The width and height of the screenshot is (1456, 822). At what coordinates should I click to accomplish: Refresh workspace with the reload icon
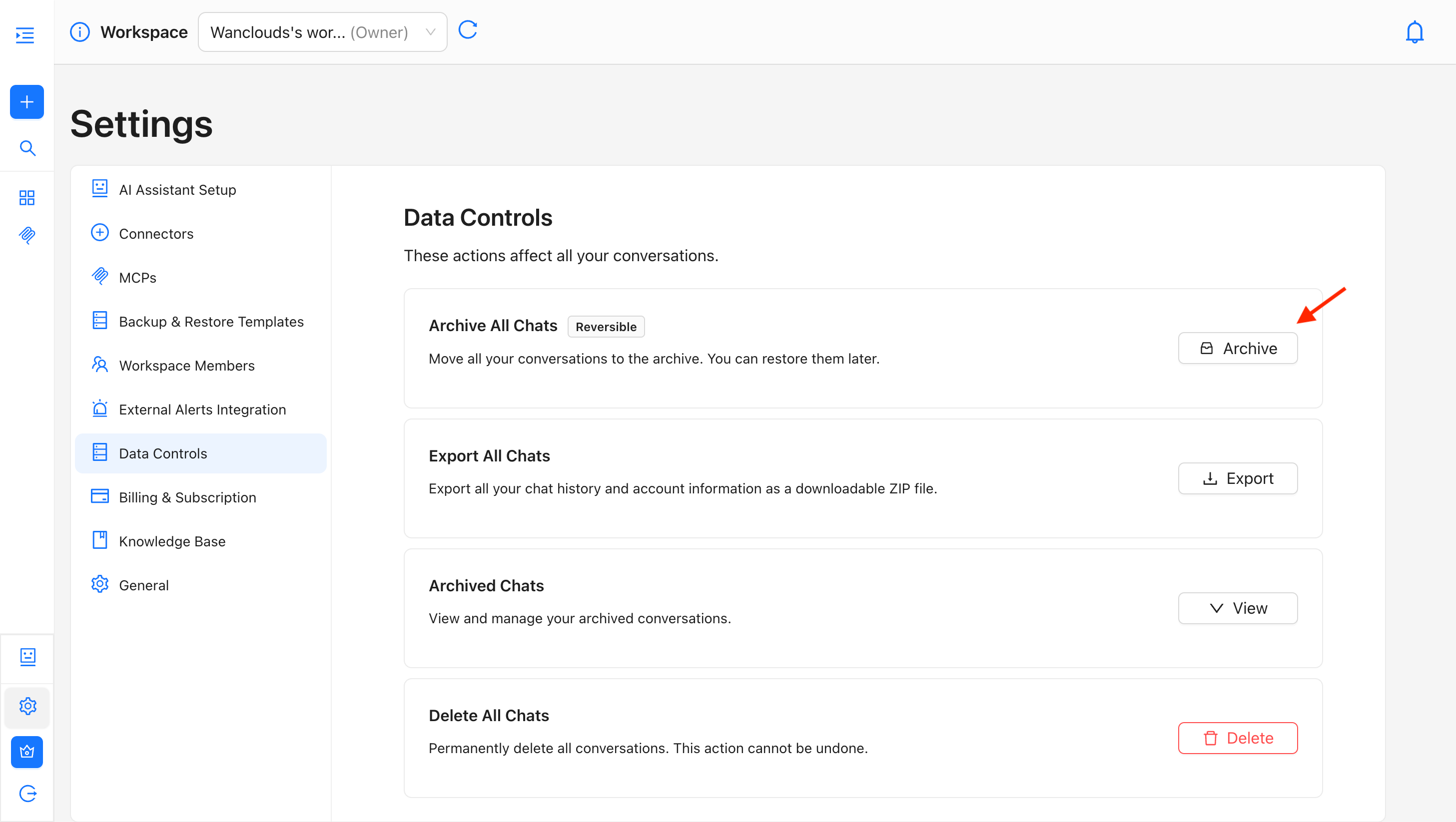point(468,30)
